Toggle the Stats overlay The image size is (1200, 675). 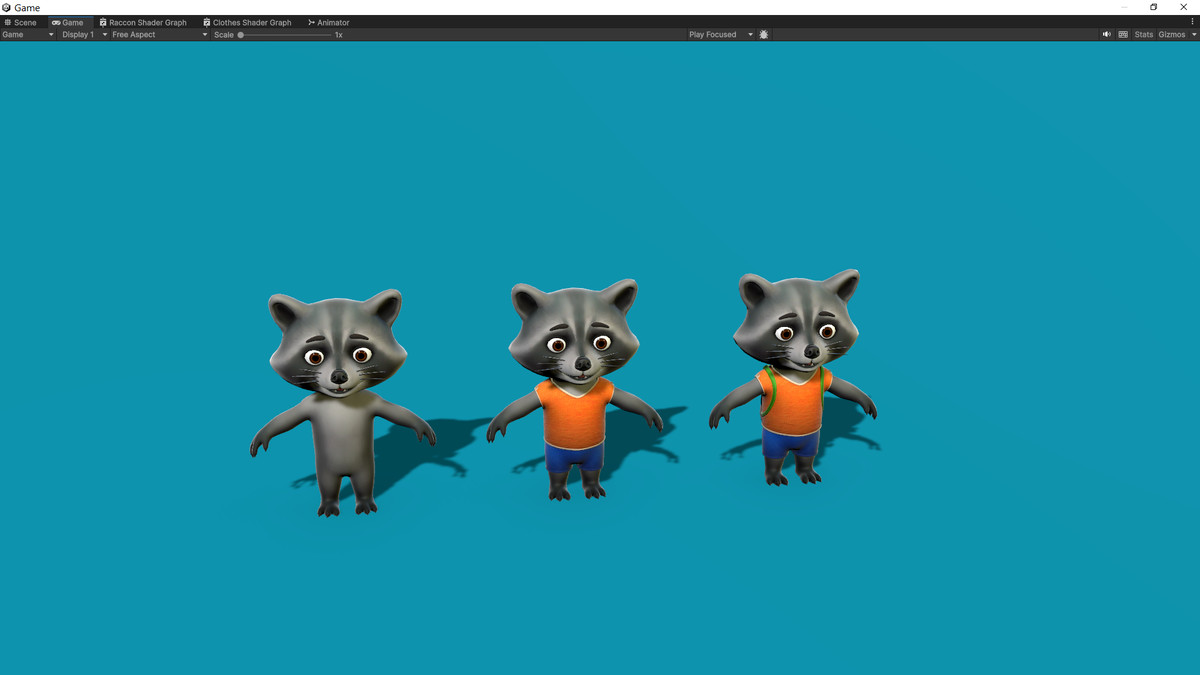point(1142,34)
